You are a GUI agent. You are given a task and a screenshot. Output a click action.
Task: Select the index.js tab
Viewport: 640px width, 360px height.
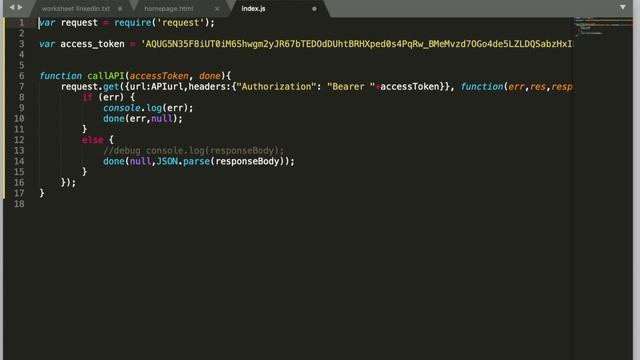[x=253, y=9]
